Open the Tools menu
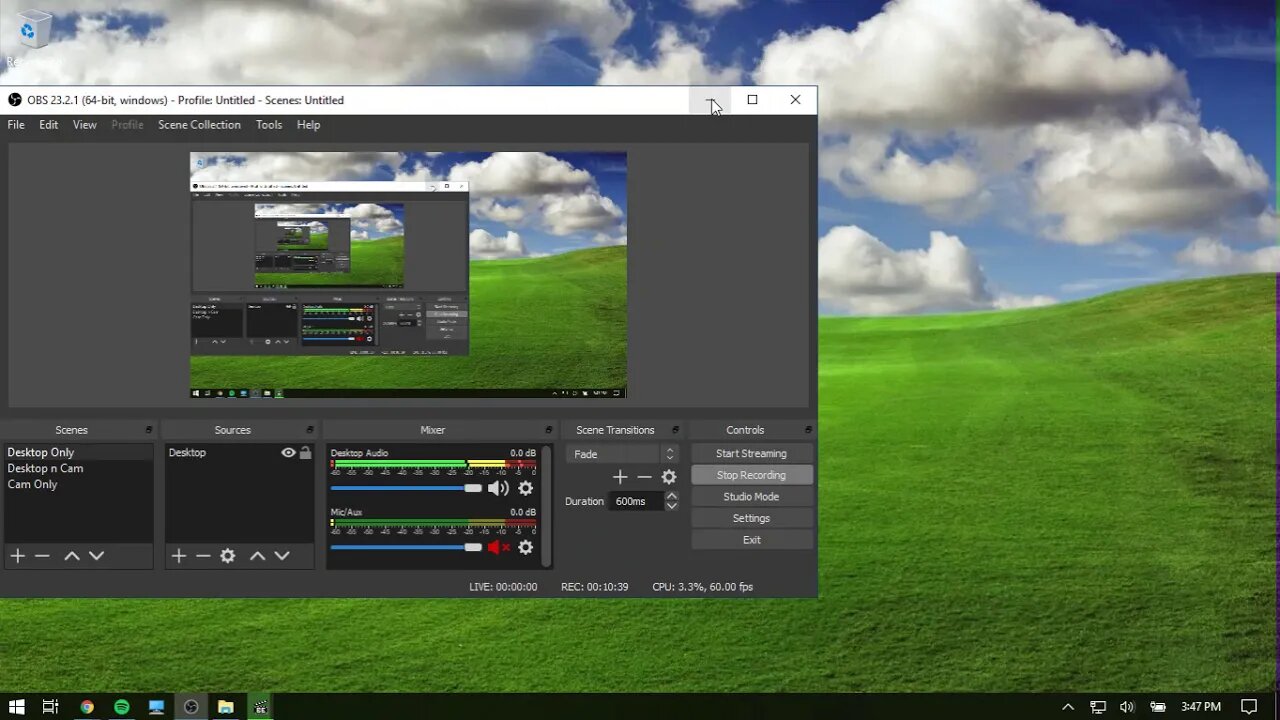The image size is (1280, 720). (x=269, y=125)
